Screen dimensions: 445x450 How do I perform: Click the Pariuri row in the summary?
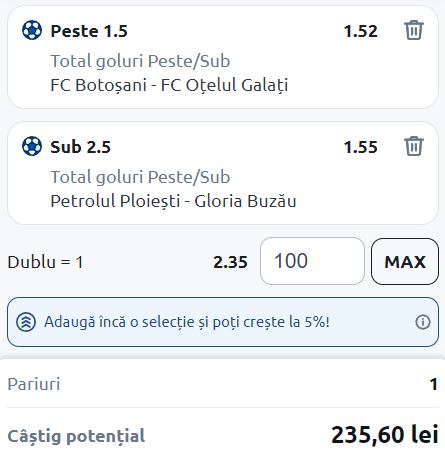(223, 384)
